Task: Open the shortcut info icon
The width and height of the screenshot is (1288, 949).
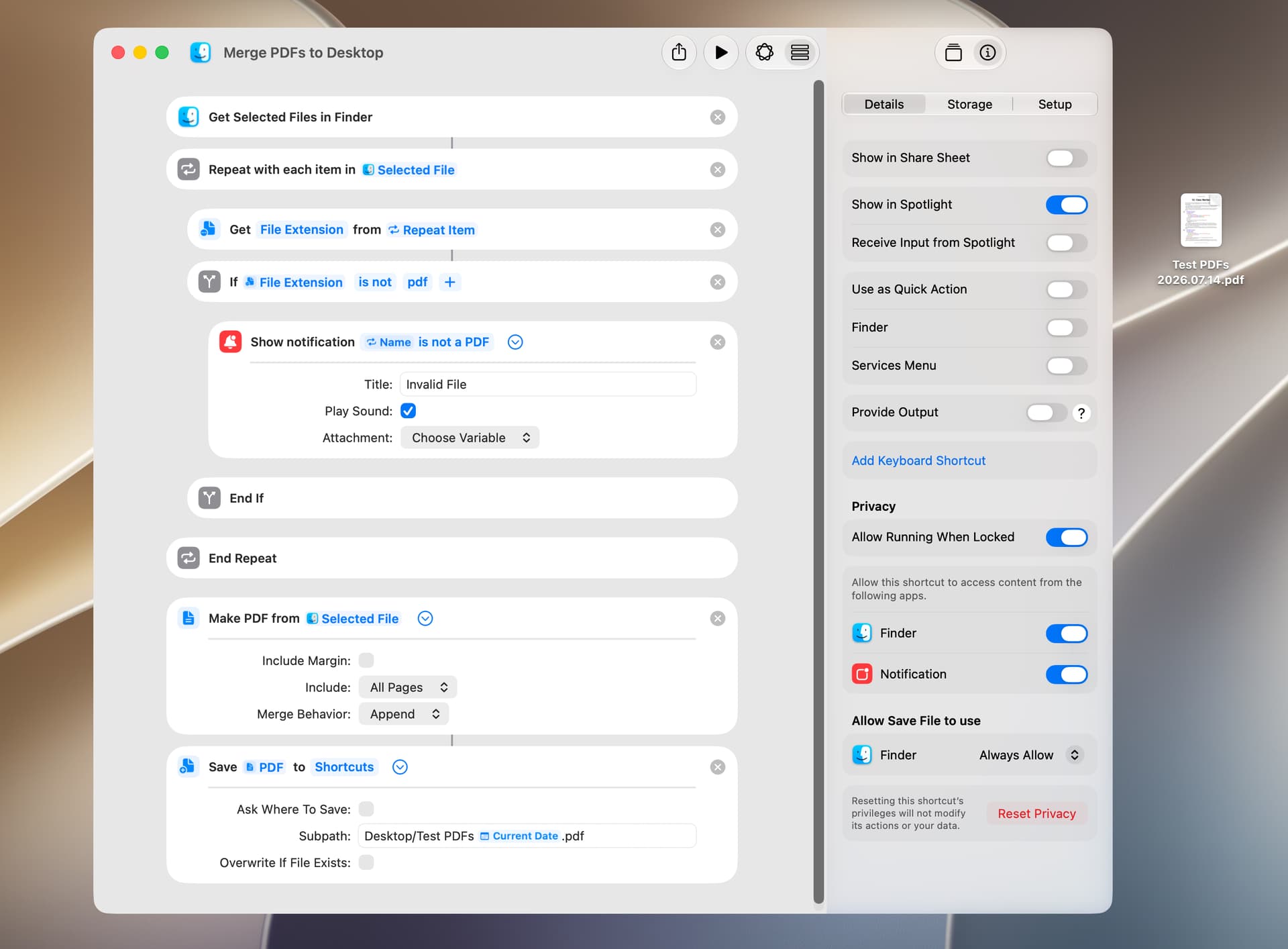Action: [987, 52]
